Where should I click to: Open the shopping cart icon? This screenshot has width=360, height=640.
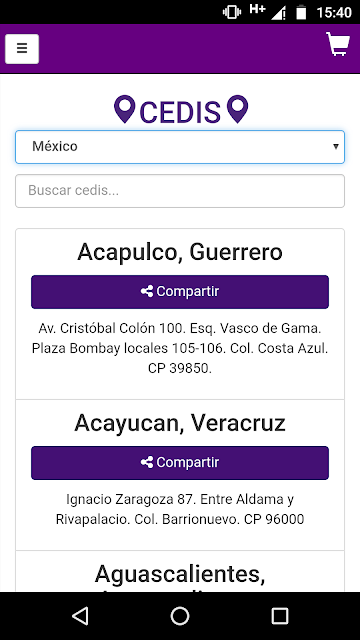338,44
